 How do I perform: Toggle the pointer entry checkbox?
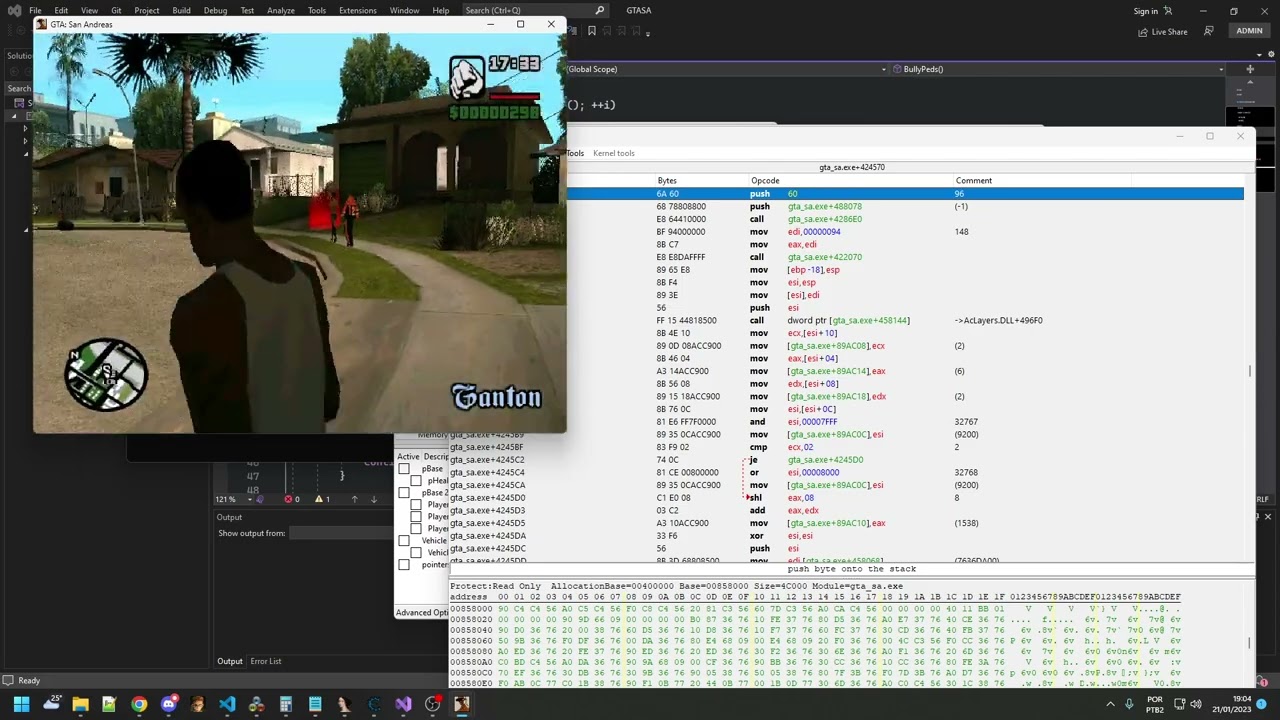(x=404, y=565)
